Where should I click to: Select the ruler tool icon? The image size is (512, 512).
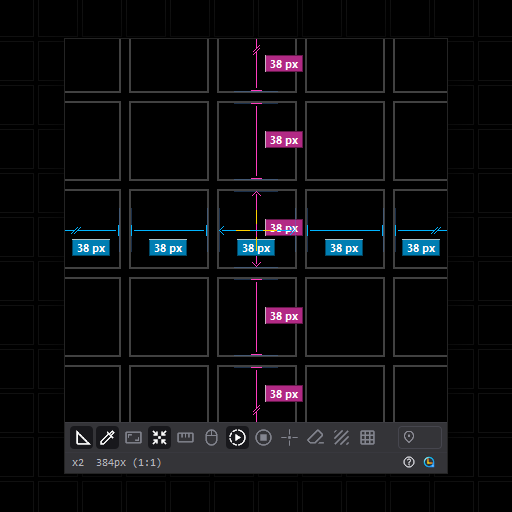(x=185, y=437)
